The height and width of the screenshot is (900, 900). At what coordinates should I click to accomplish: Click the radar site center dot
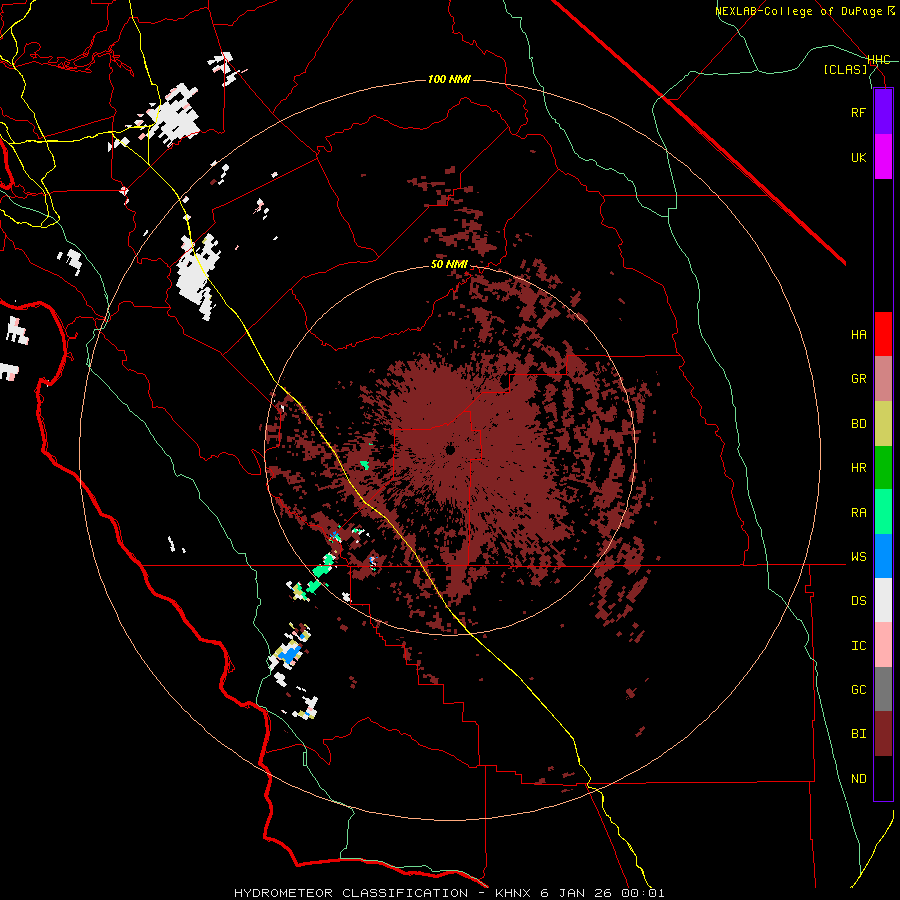(450, 450)
